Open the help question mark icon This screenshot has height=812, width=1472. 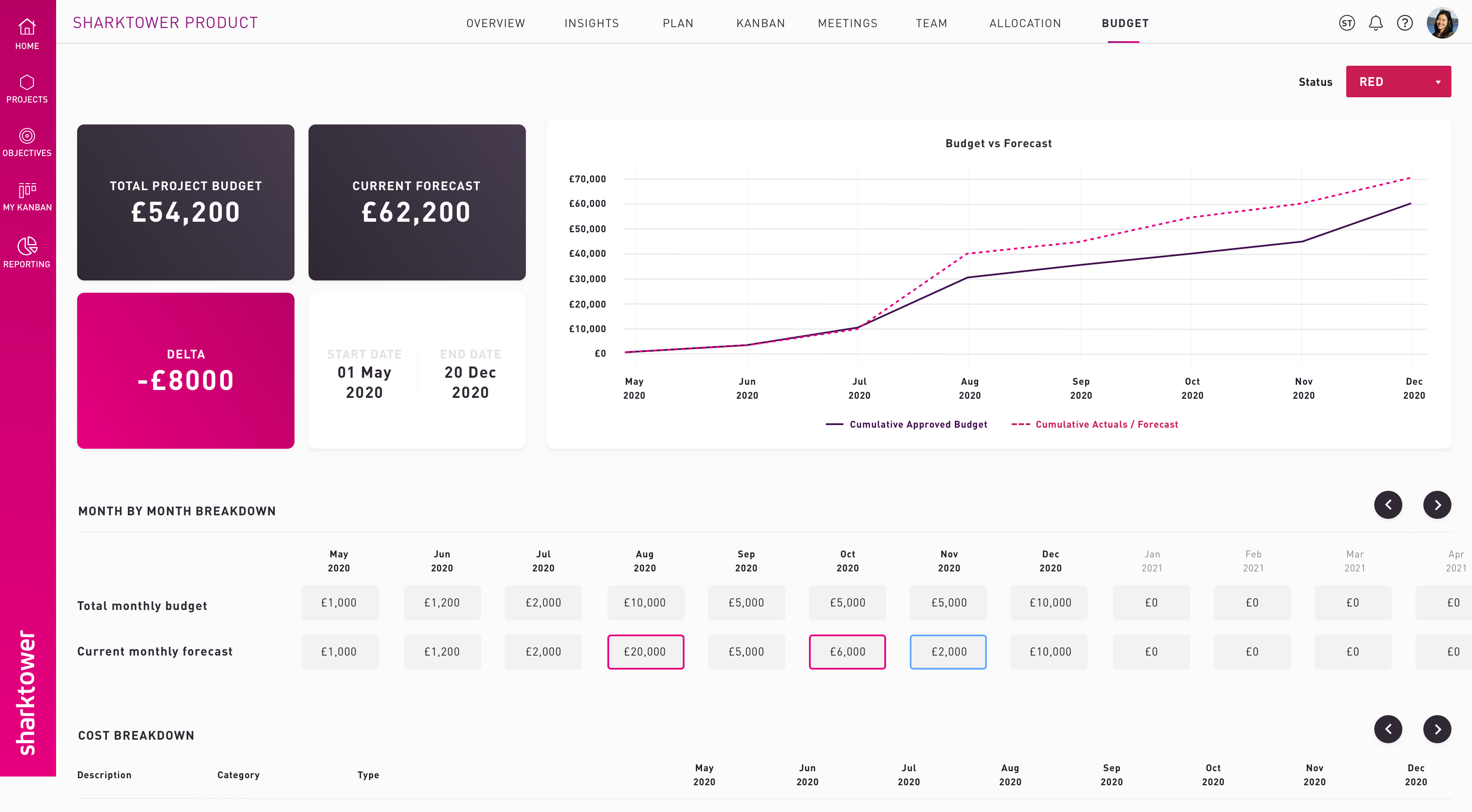1405,23
